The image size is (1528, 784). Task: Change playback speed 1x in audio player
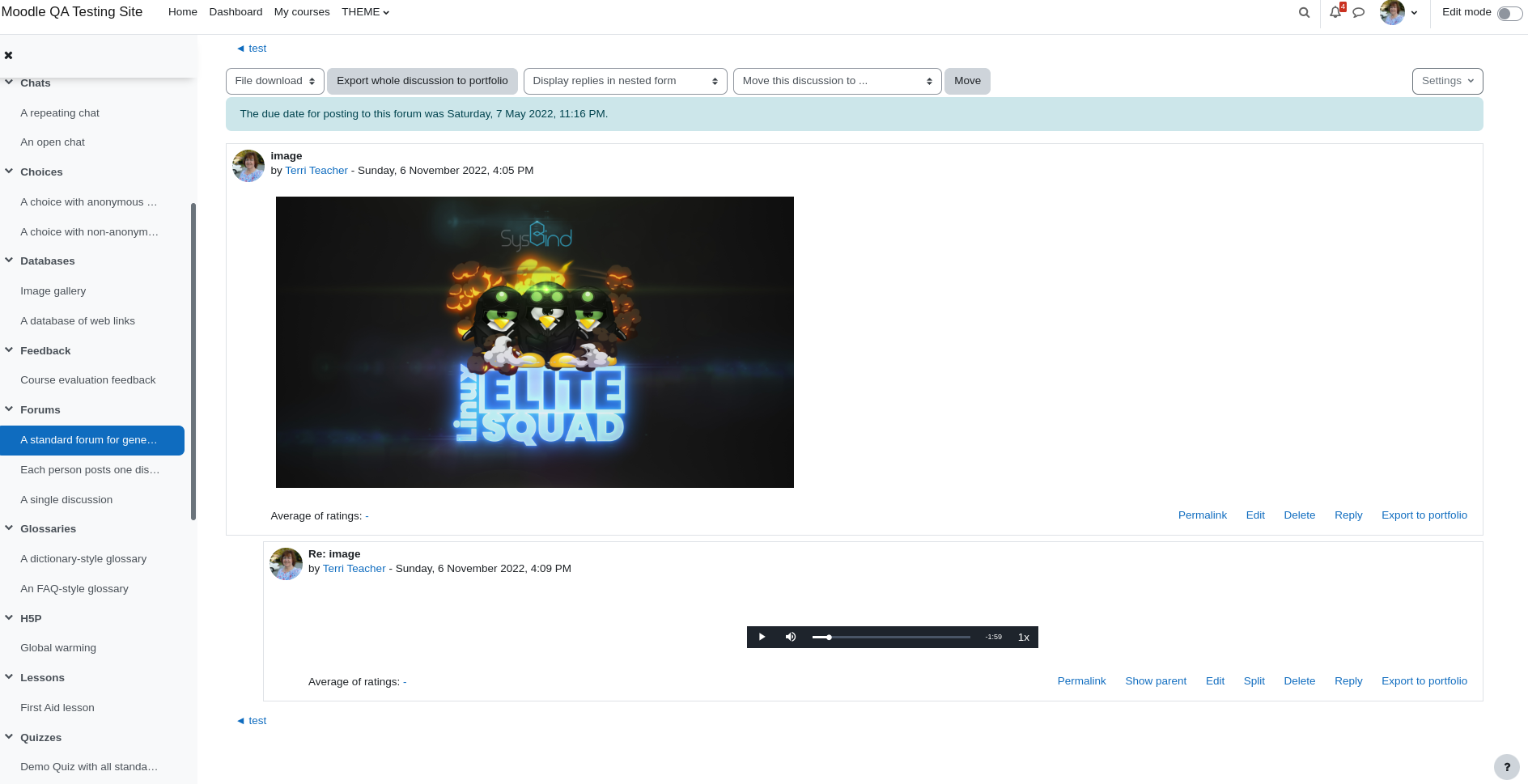pos(1023,637)
